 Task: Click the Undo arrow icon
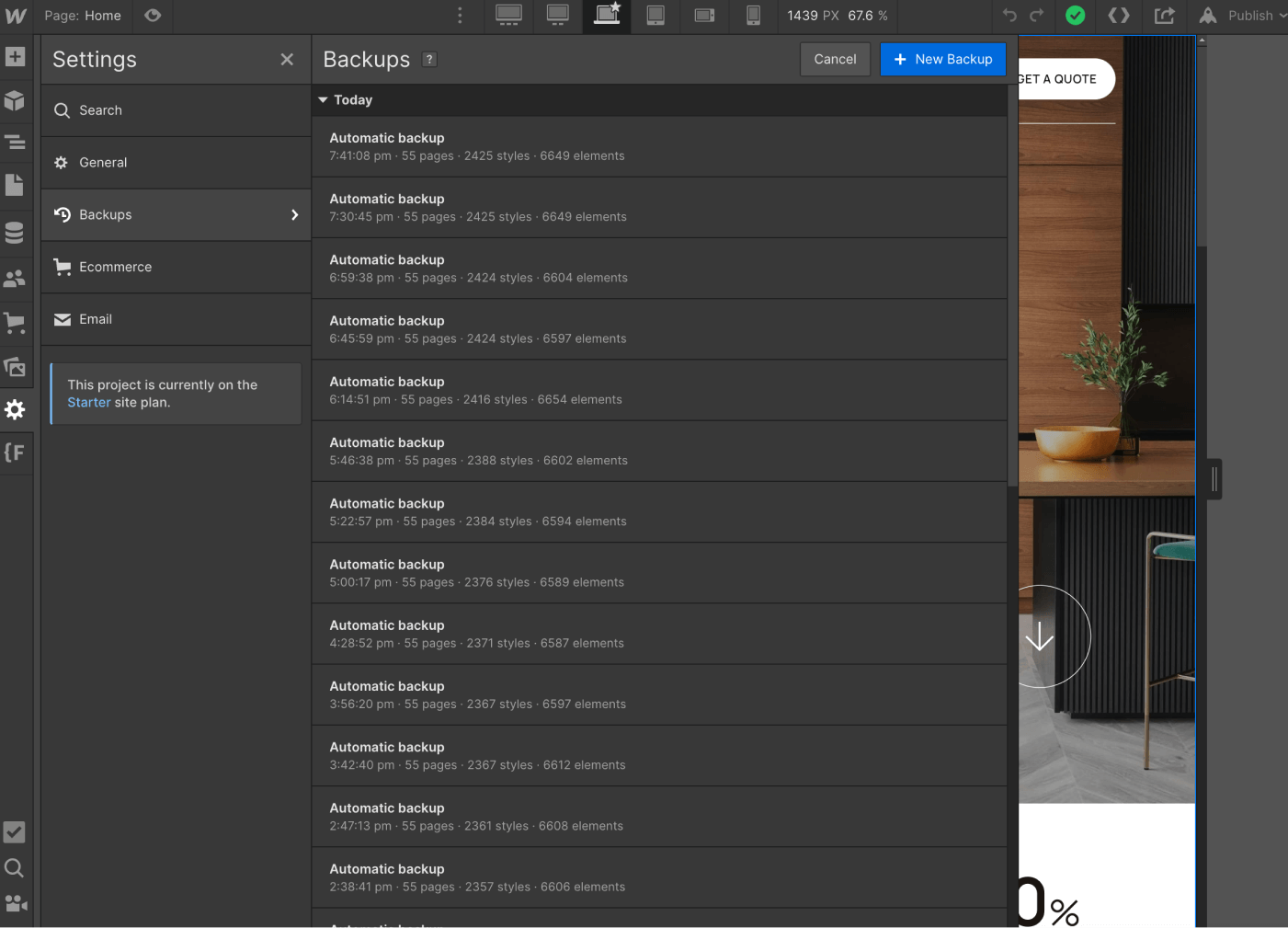pyautogui.click(x=1009, y=16)
